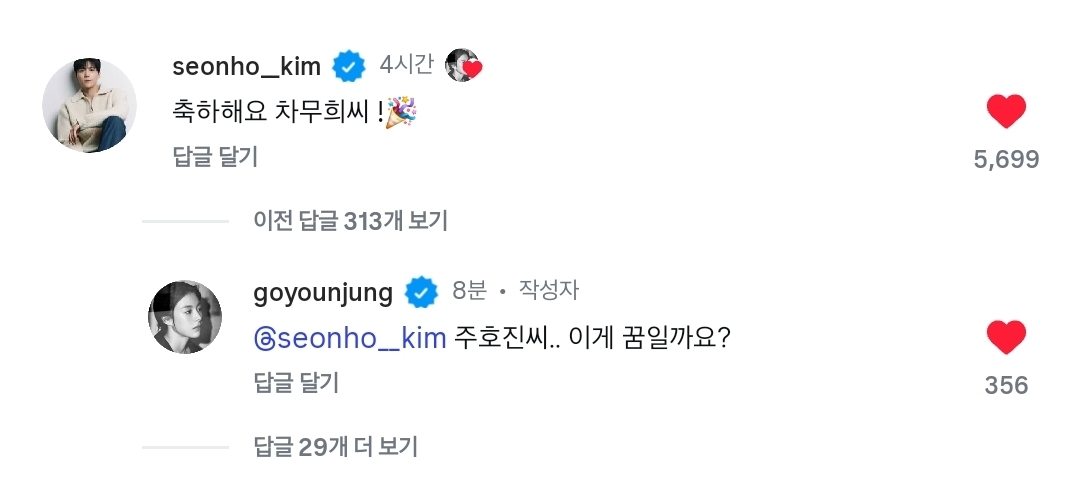Click the goyounjung username
The height and width of the screenshot is (484, 1080).
pos(324,292)
